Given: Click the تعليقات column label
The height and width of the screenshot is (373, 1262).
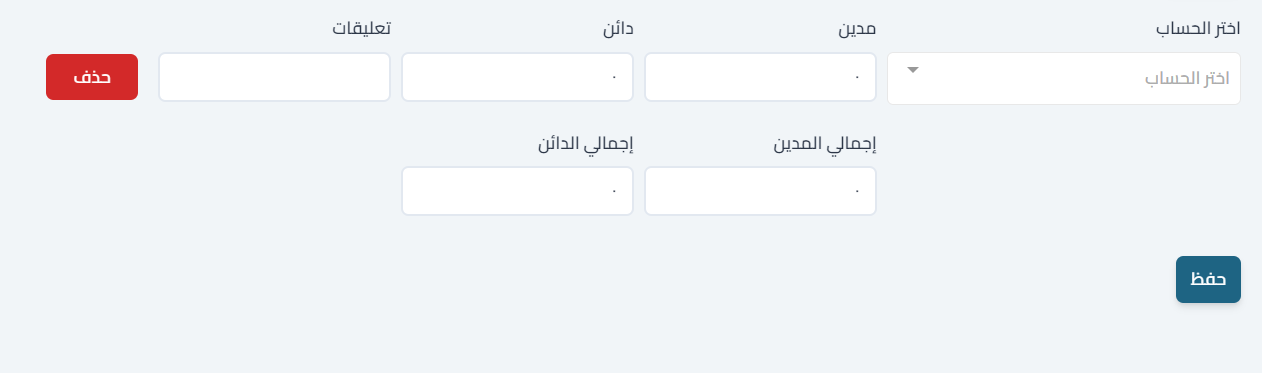Looking at the screenshot, I should (362, 29).
